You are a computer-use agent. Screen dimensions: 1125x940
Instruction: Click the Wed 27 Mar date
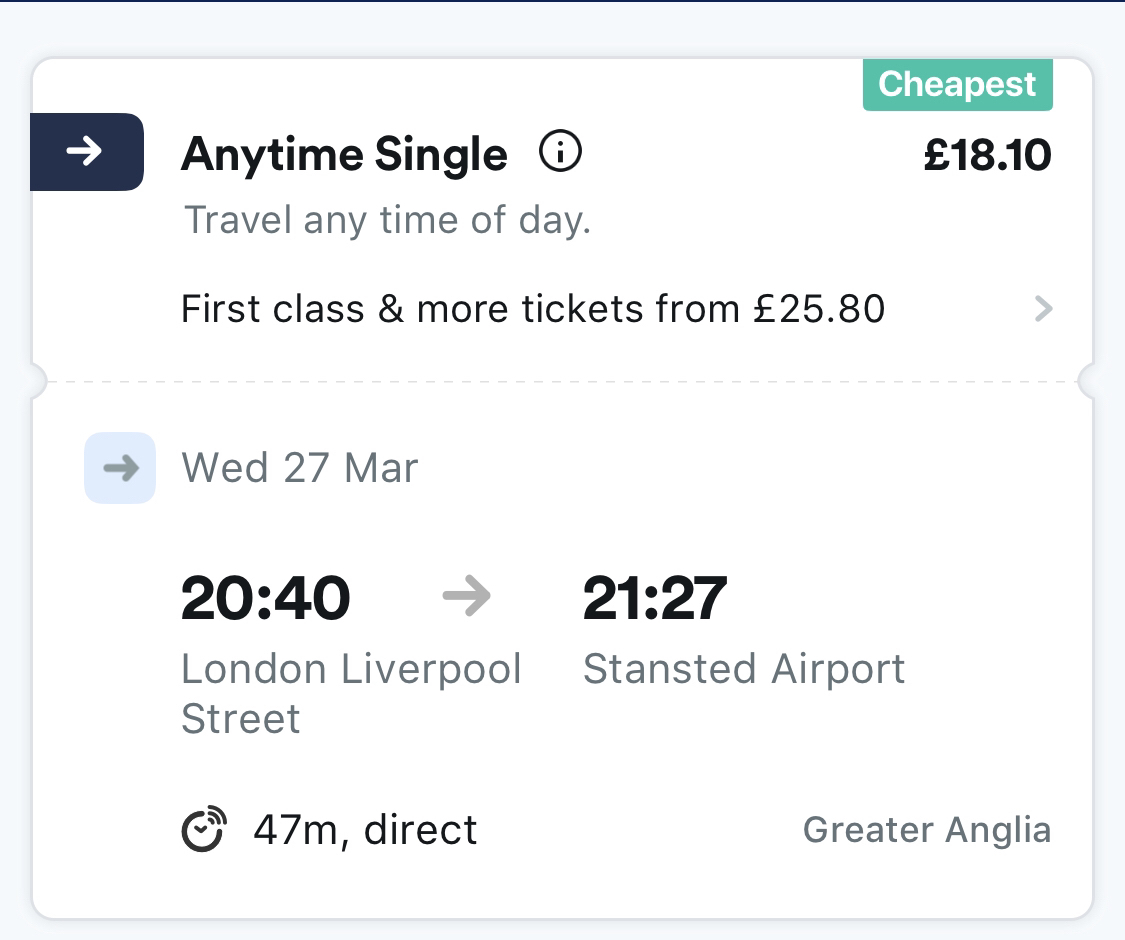coord(300,467)
